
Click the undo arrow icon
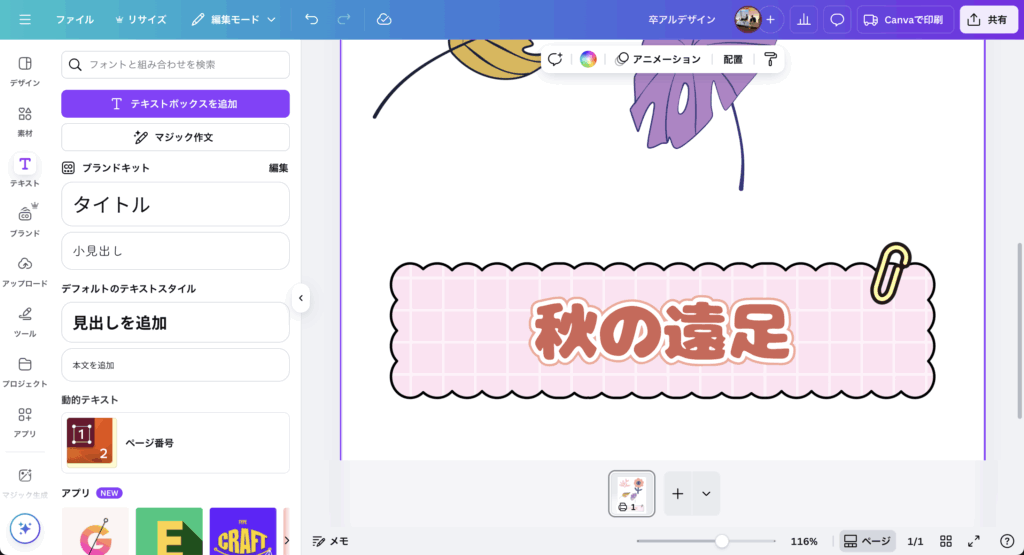point(312,19)
